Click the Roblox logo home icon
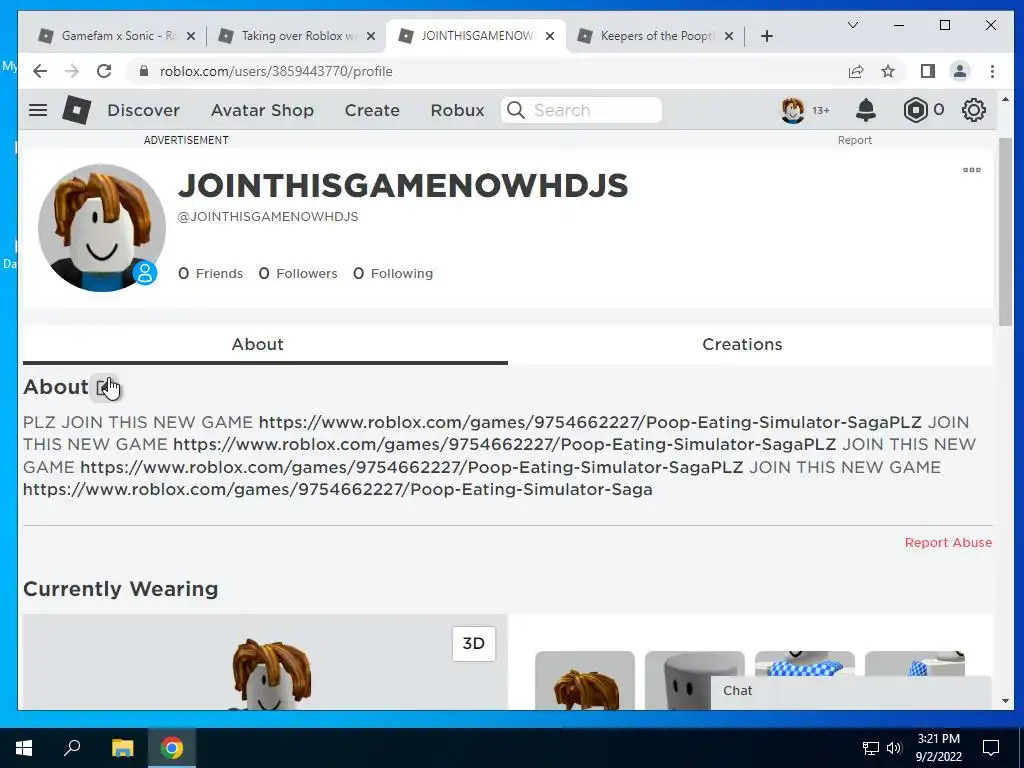Viewport: 1024px width, 768px height. [x=76, y=110]
